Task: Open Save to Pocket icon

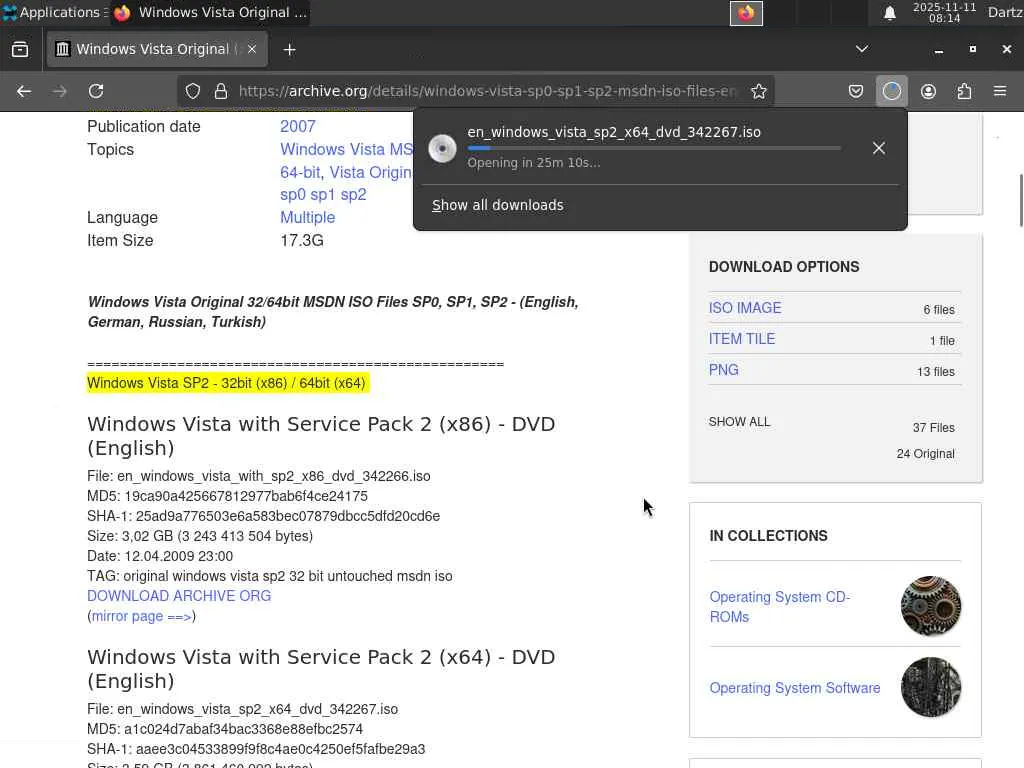Action: point(856,91)
